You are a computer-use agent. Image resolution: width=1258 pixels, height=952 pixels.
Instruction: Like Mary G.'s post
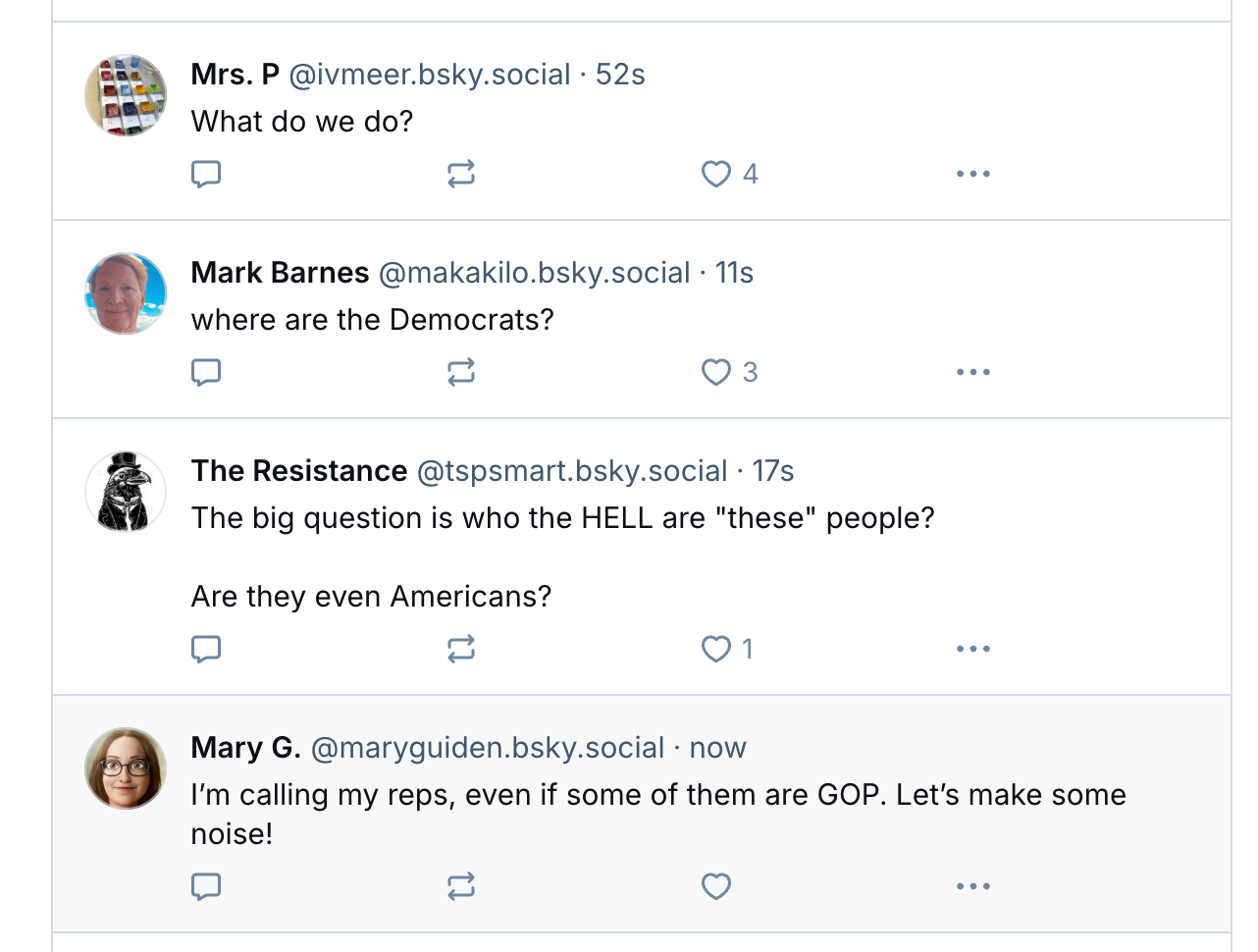pyautogui.click(x=716, y=886)
